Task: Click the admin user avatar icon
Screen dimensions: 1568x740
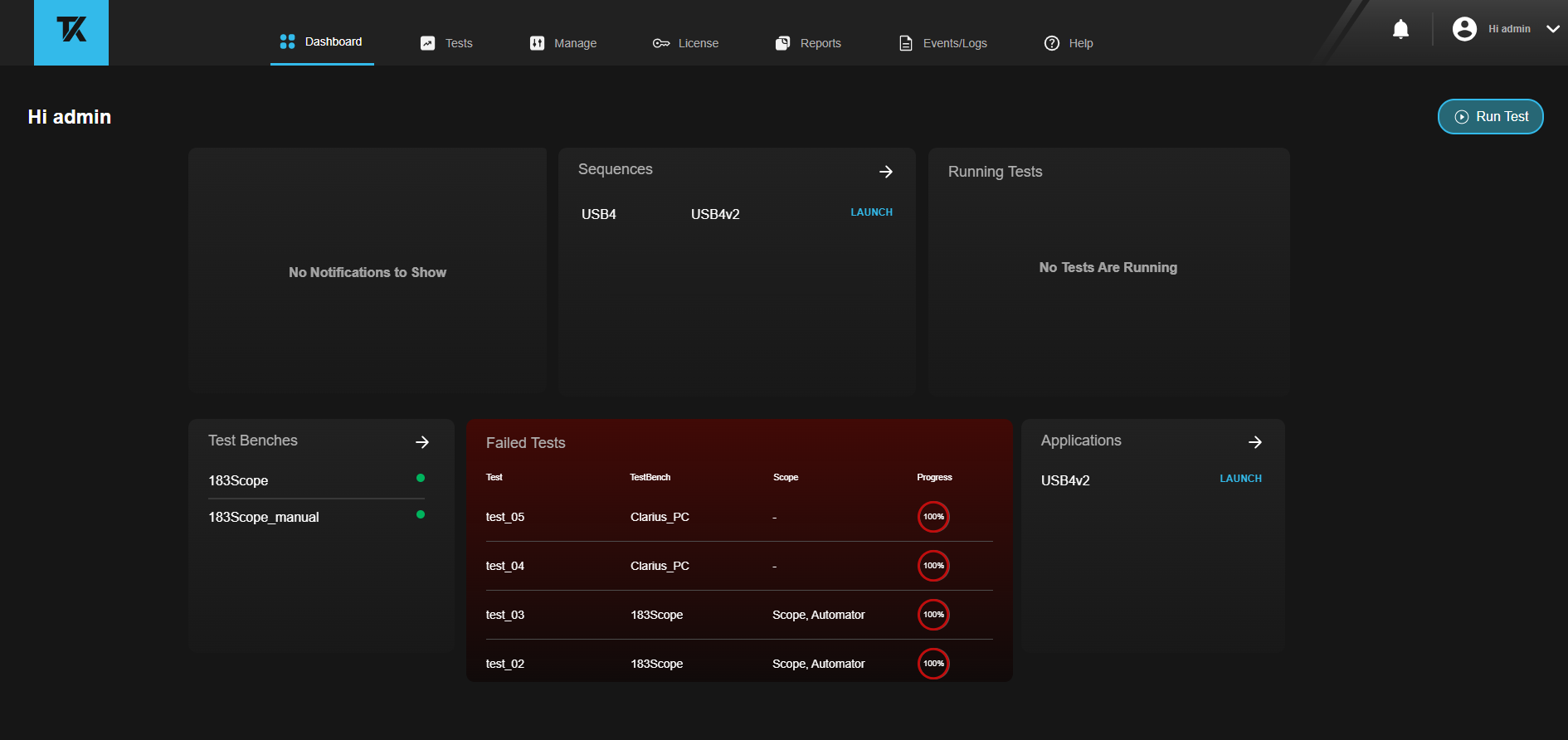Action: coord(1464,29)
